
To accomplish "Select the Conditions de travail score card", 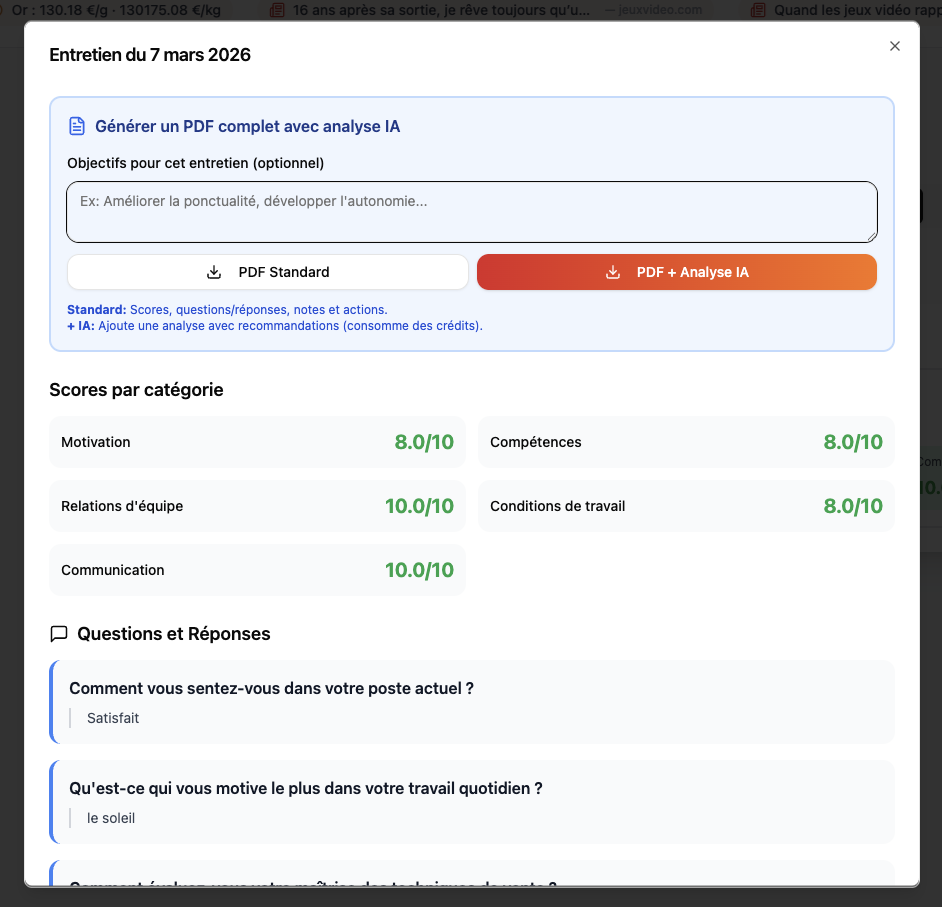I will [x=686, y=506].
